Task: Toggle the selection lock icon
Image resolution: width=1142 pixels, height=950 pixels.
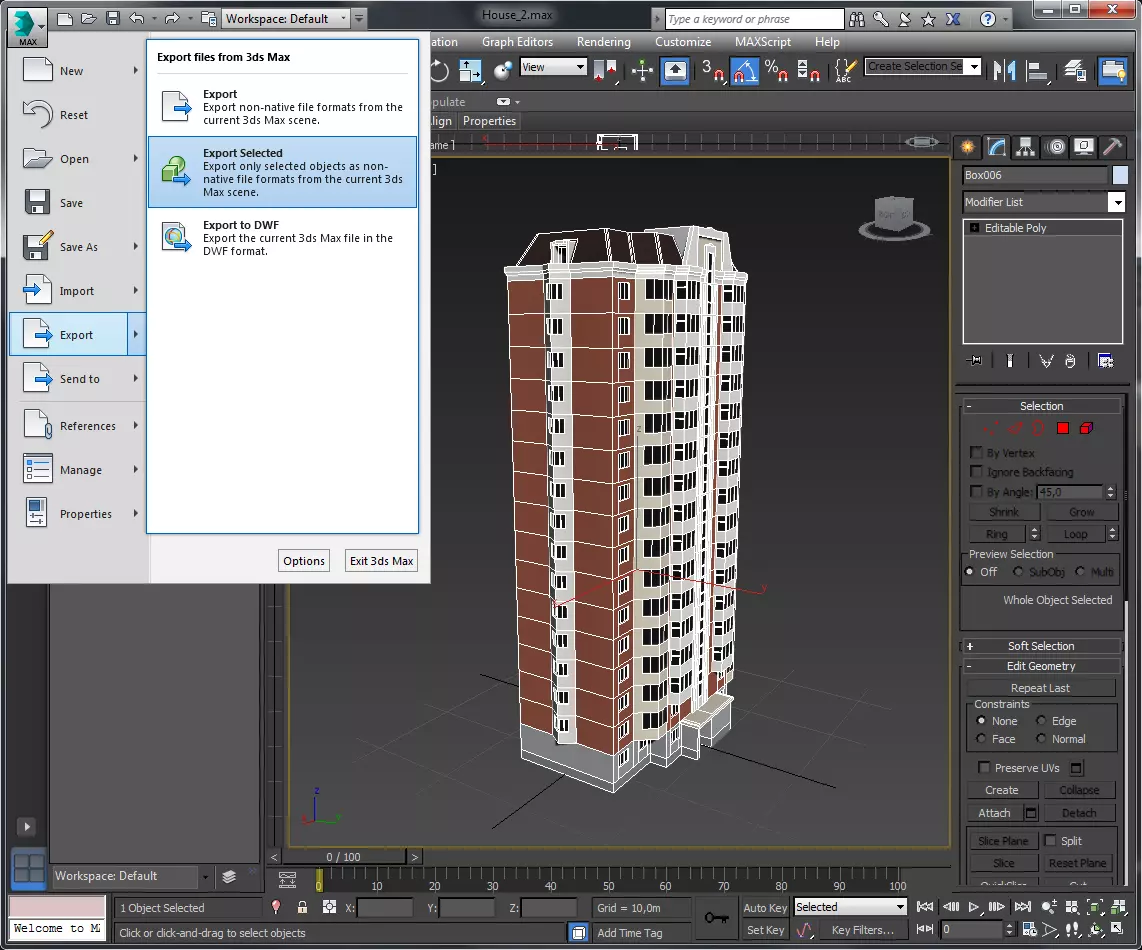Action: pos(302,908)
